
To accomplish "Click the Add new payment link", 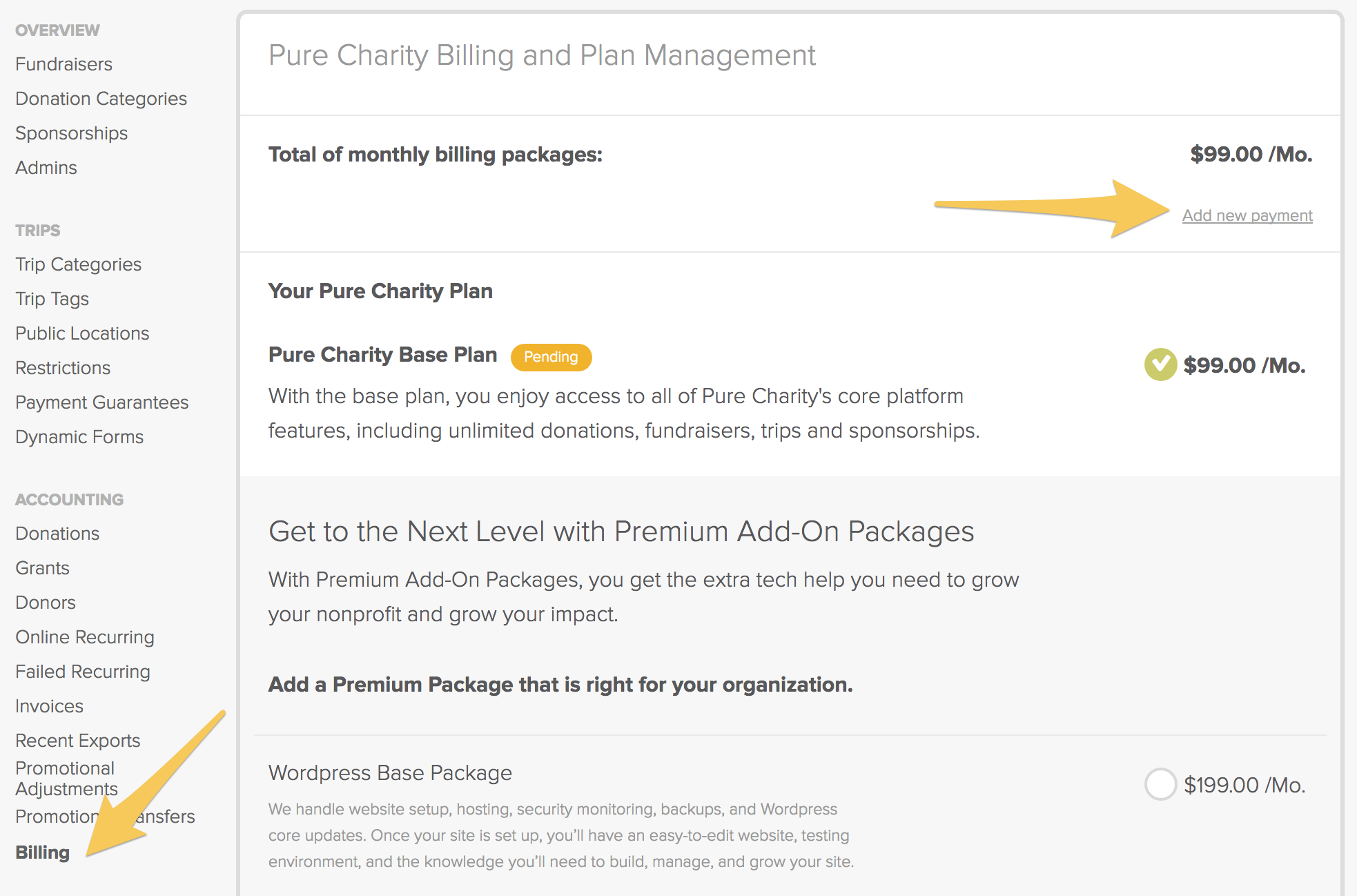I will [x=1247, y=215].
